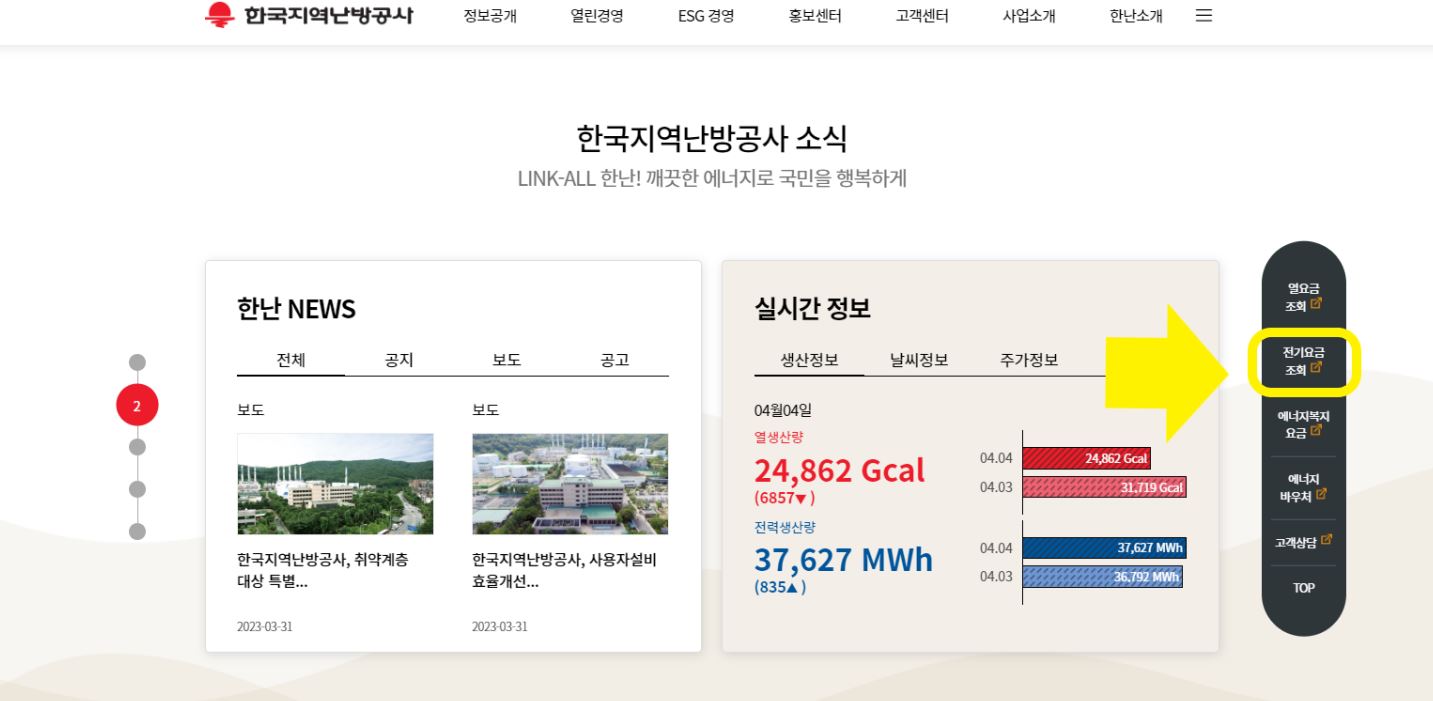The image size is (1433, 701).
Task: Click pink 04.03 31,719 Gcal bar
Action: point(1104,487)
